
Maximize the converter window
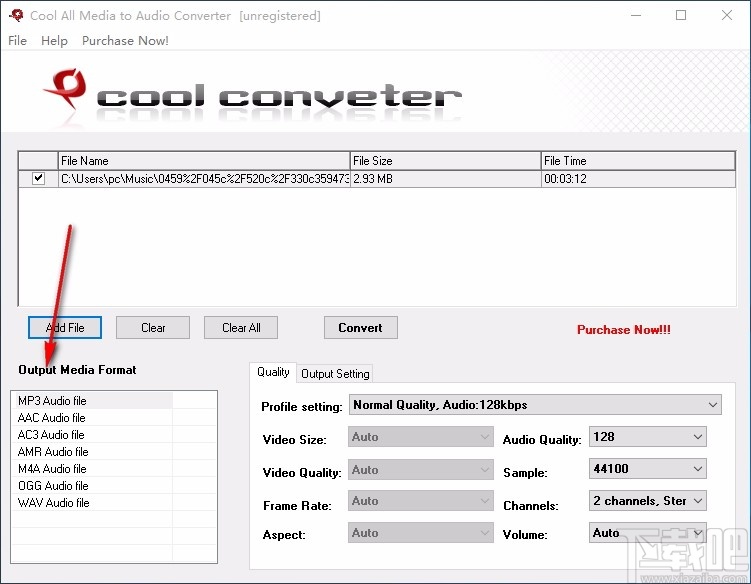click(x=681, y=15)
